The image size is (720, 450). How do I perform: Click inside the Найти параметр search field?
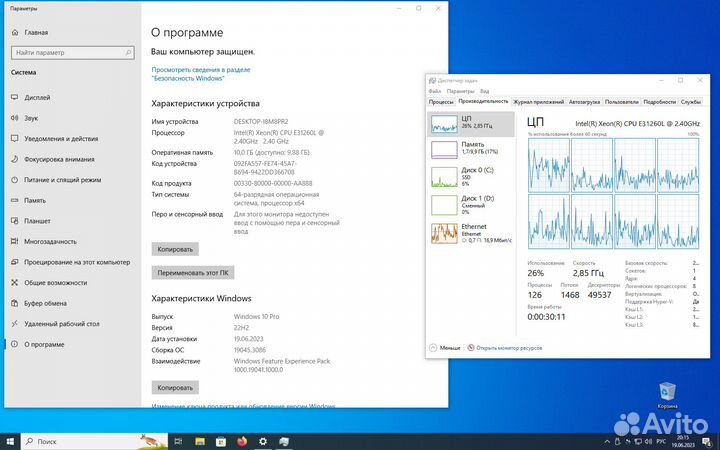(x=73, y=53)
